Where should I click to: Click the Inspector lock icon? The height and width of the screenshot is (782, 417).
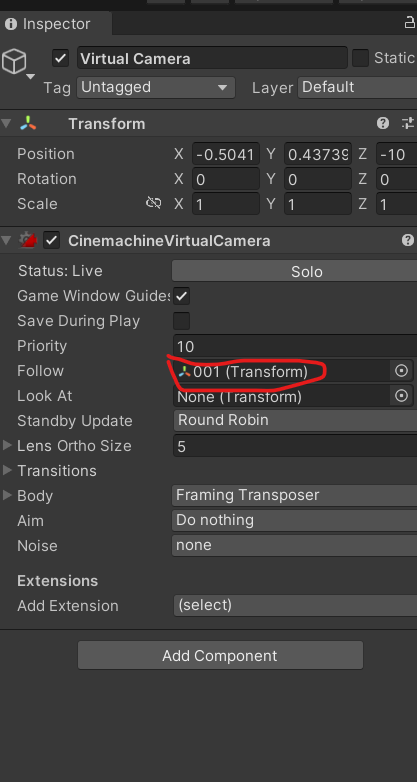[x=410, y=23]
